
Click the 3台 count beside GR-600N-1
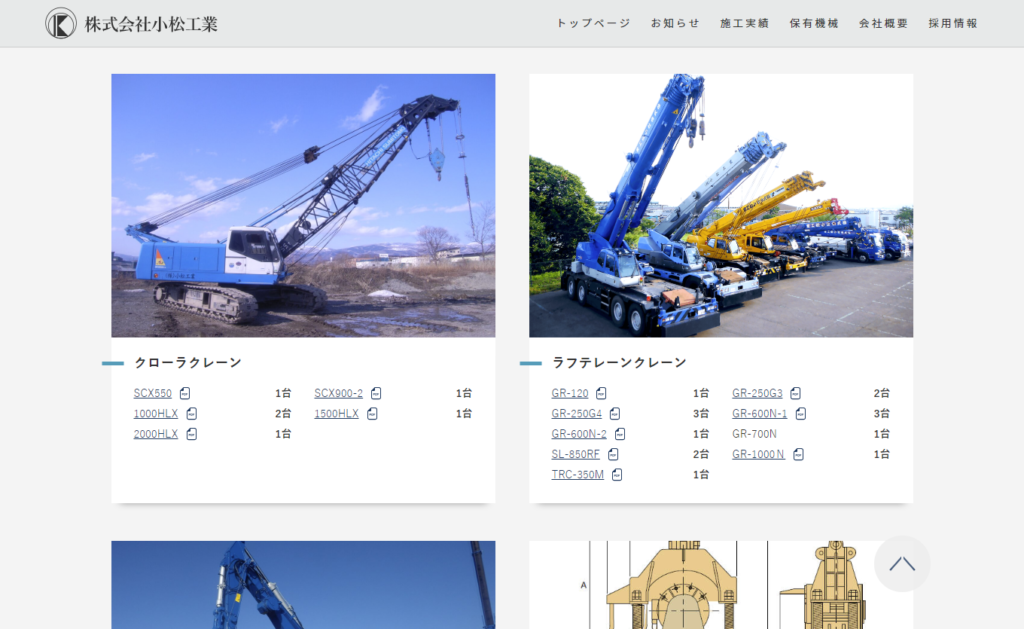click(x=882, y=413)
